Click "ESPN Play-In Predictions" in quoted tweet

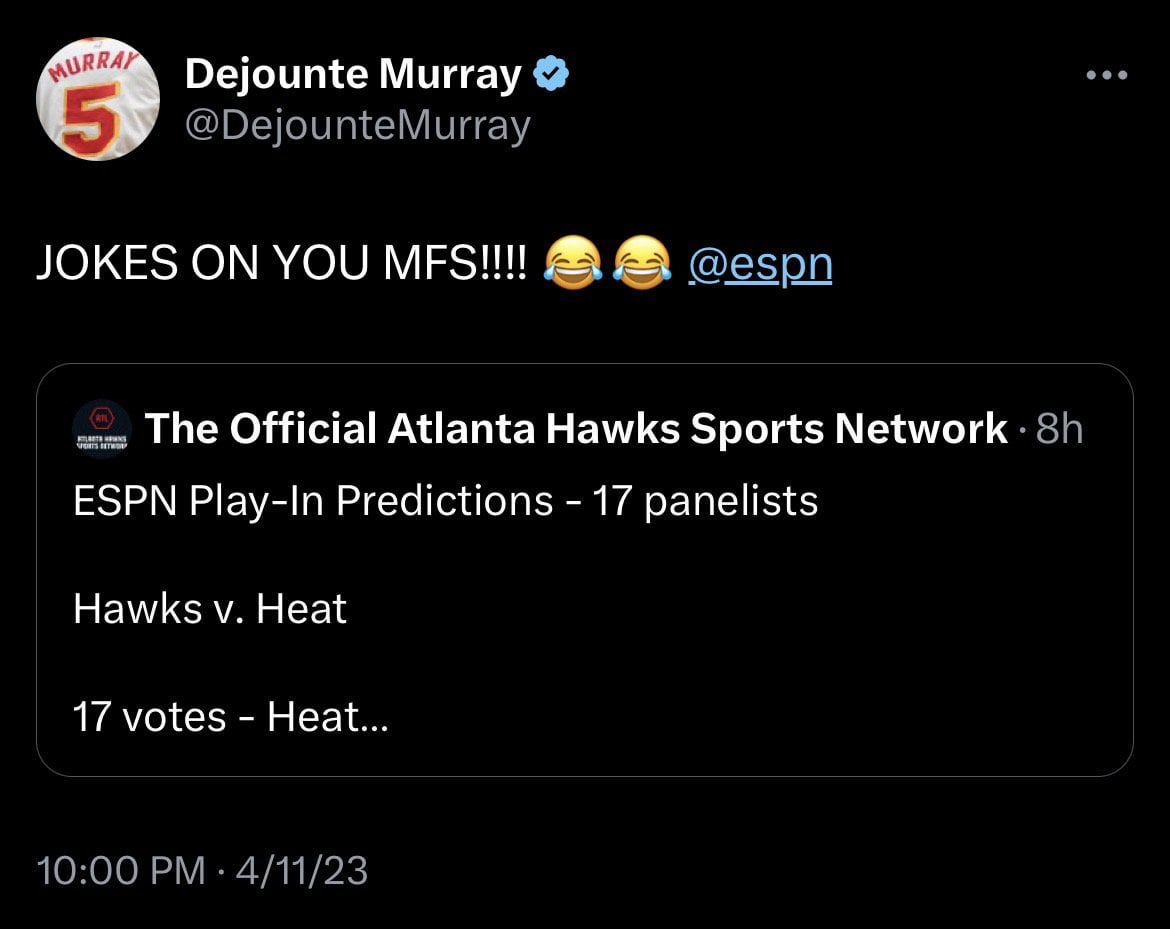313,500
